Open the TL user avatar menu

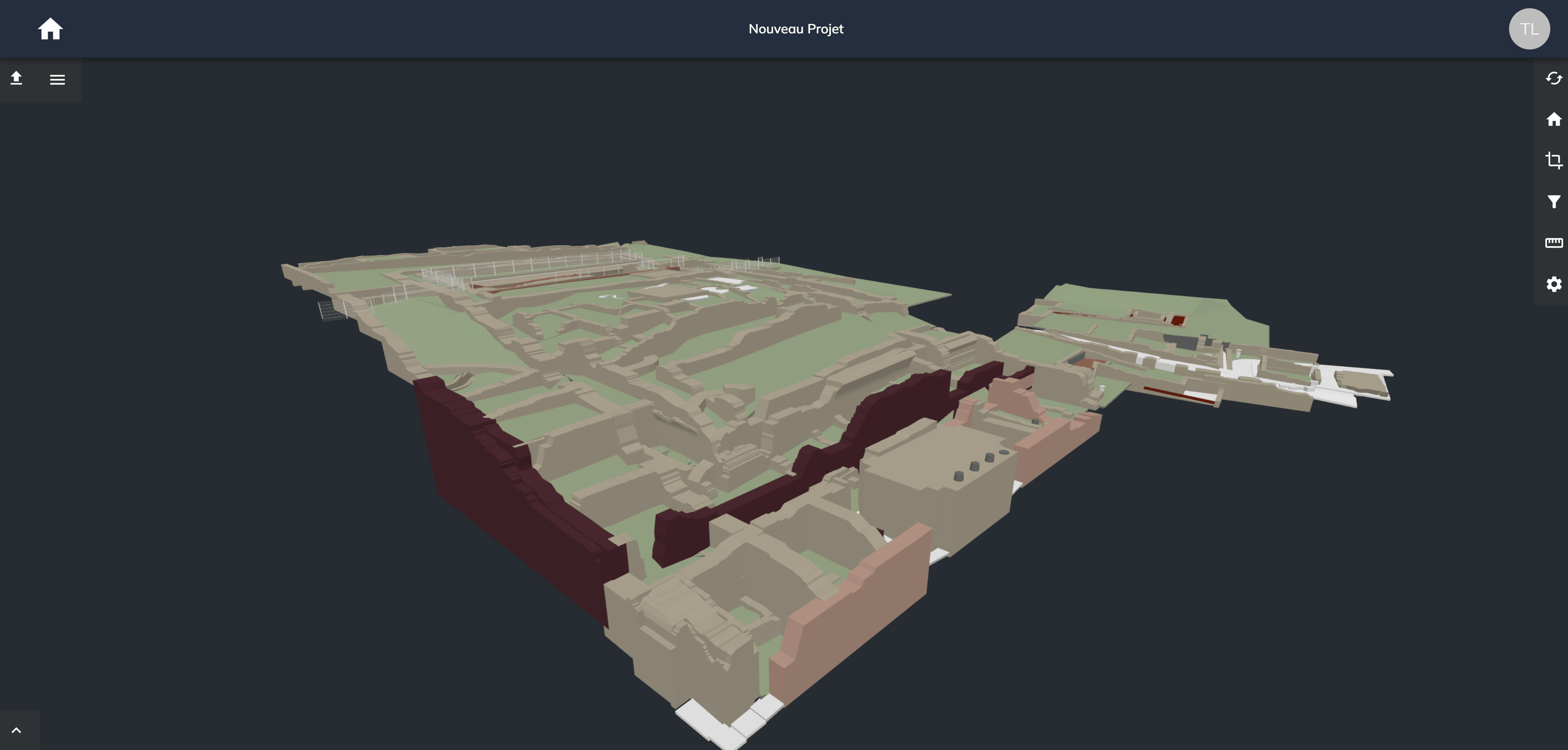[x=1529, y=28]
